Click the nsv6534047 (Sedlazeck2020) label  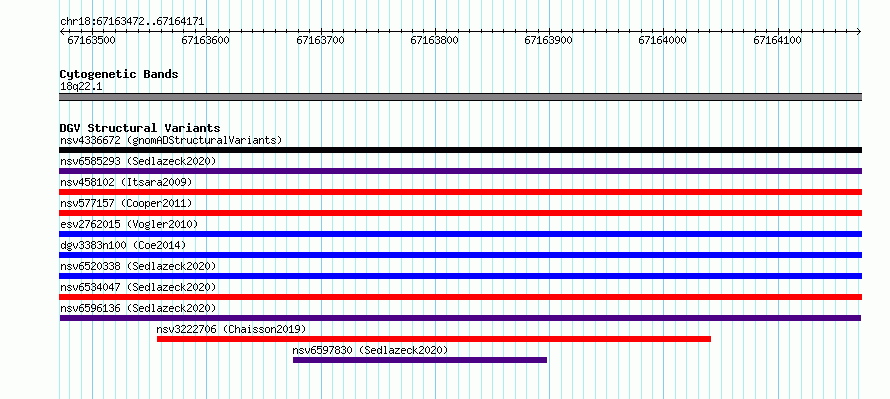coord(138,287)
